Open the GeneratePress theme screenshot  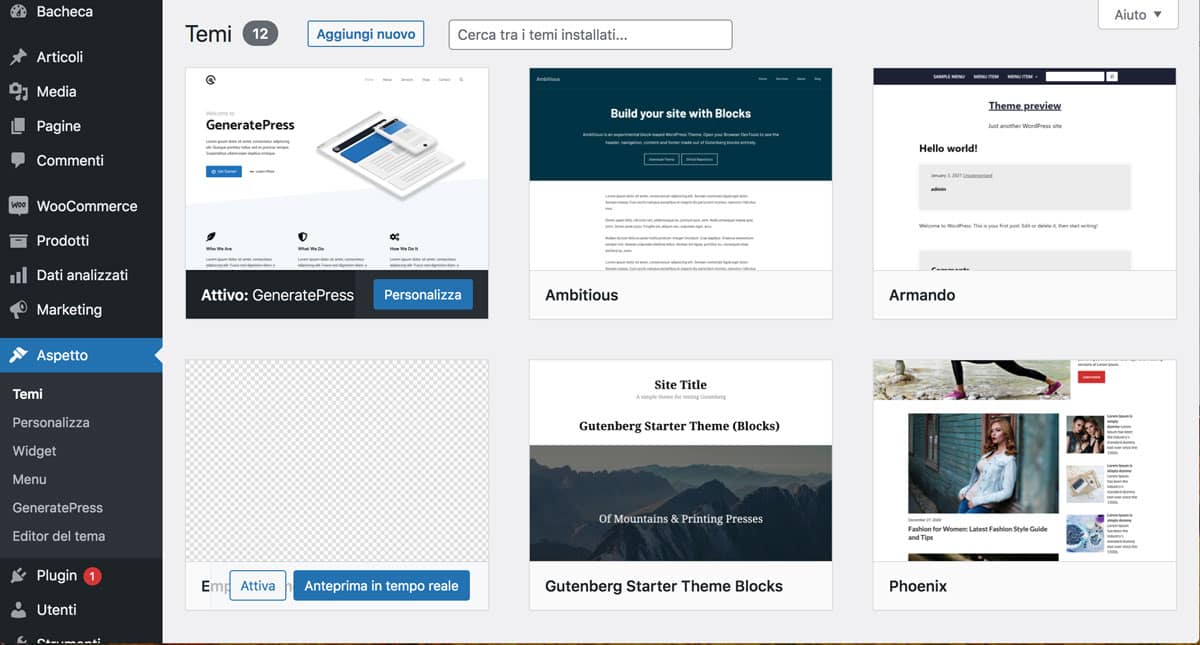[337, 169]
